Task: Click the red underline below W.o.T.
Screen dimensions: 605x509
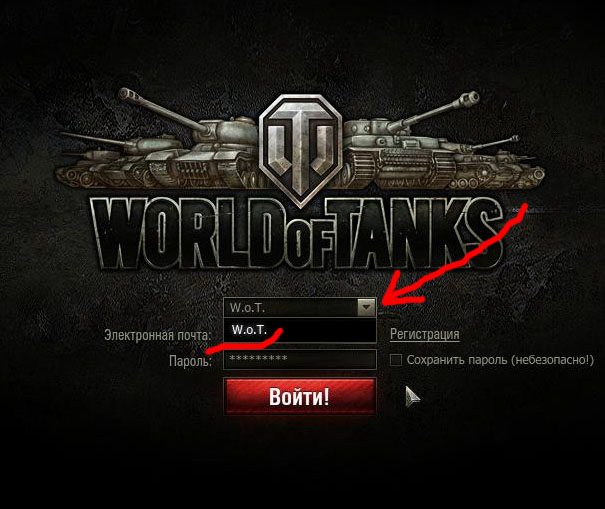Action: pos(245,341)
